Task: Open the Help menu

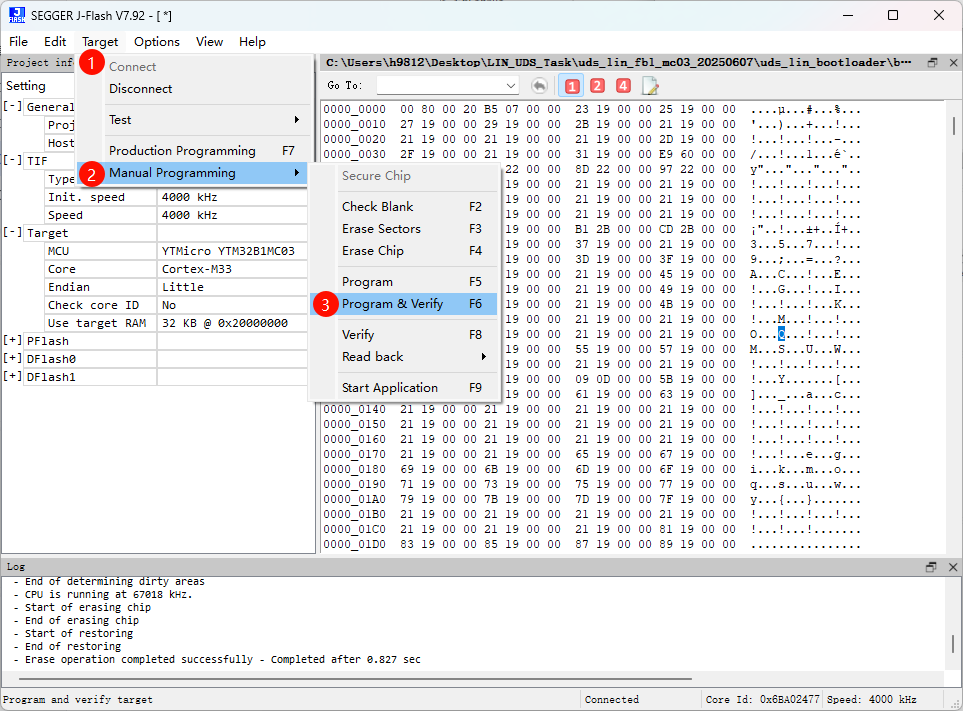Action: click(x=252, y=42)
